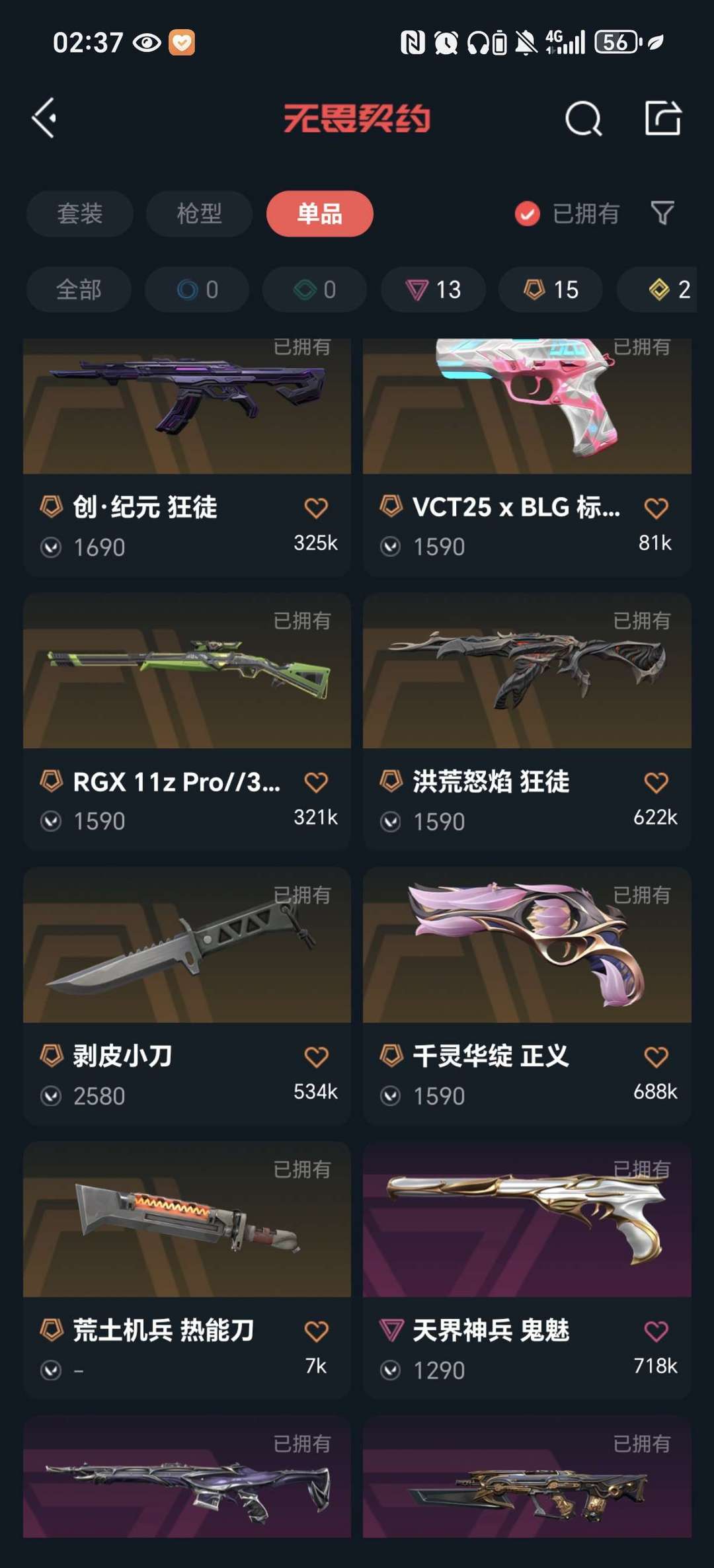
Task: Favorite 创·纪元 狂徒 with heart icon
Action: tap(316, 508)
